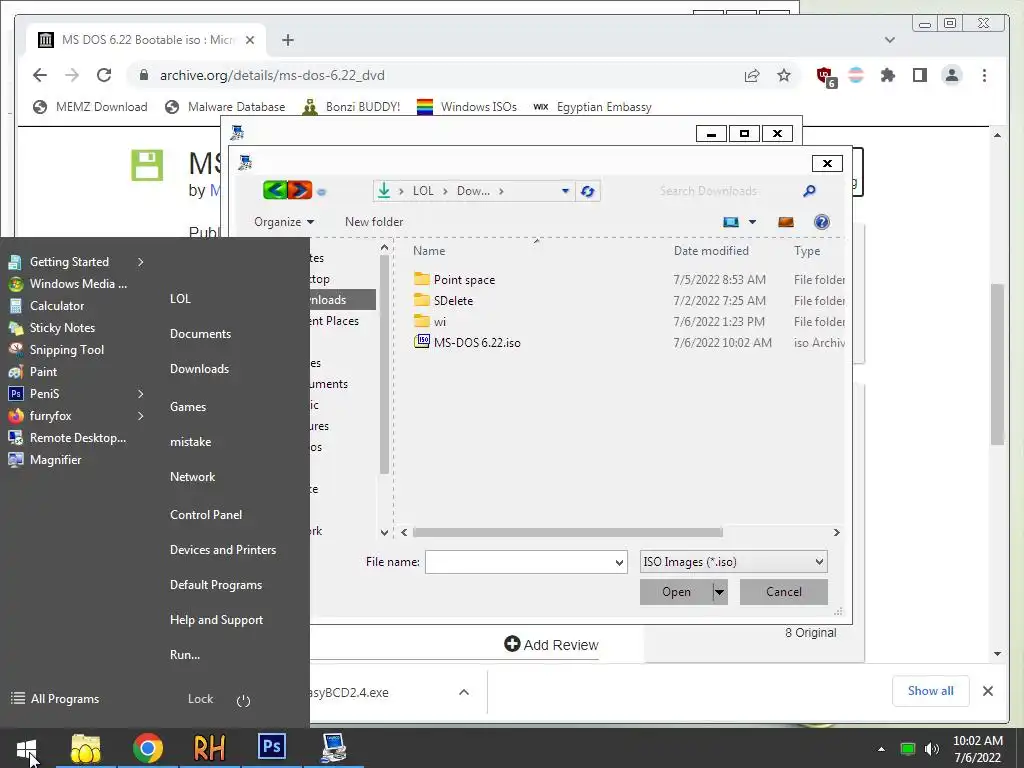The width and height of the screenshot is (1024, 768).
Task: Open the view options dropdown arrow
Action: (752, 222)
